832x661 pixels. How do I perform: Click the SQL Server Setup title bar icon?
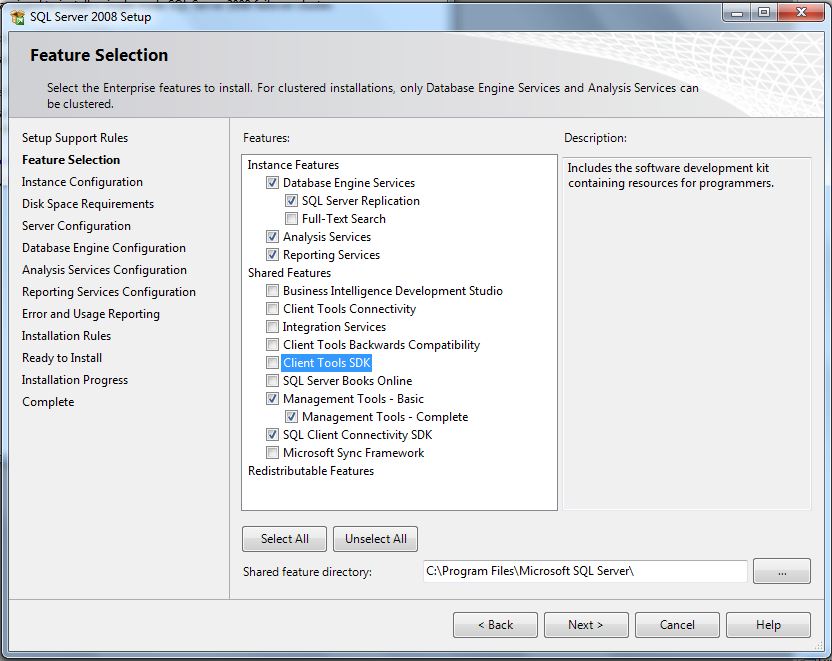(18, 17)
